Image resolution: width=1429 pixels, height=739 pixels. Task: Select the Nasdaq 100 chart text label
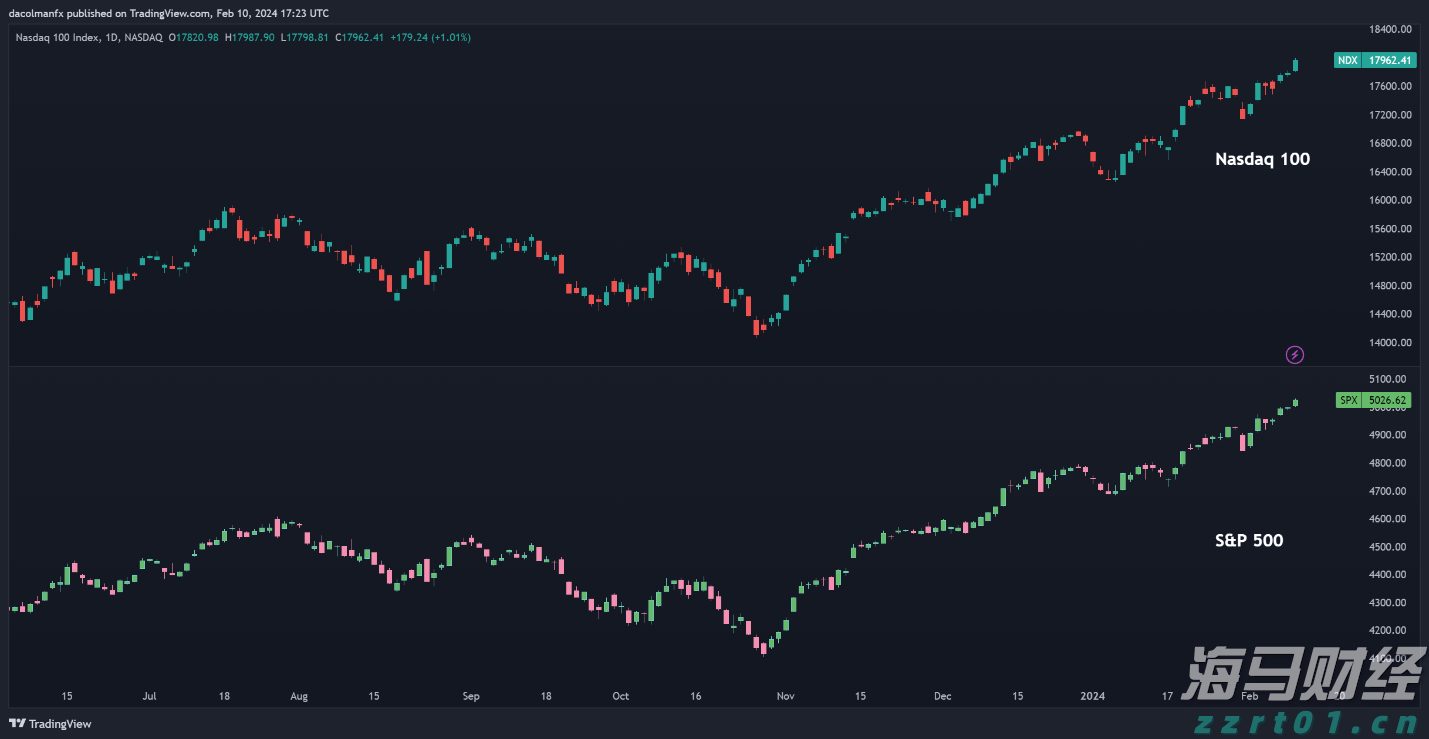(1262, 158)
